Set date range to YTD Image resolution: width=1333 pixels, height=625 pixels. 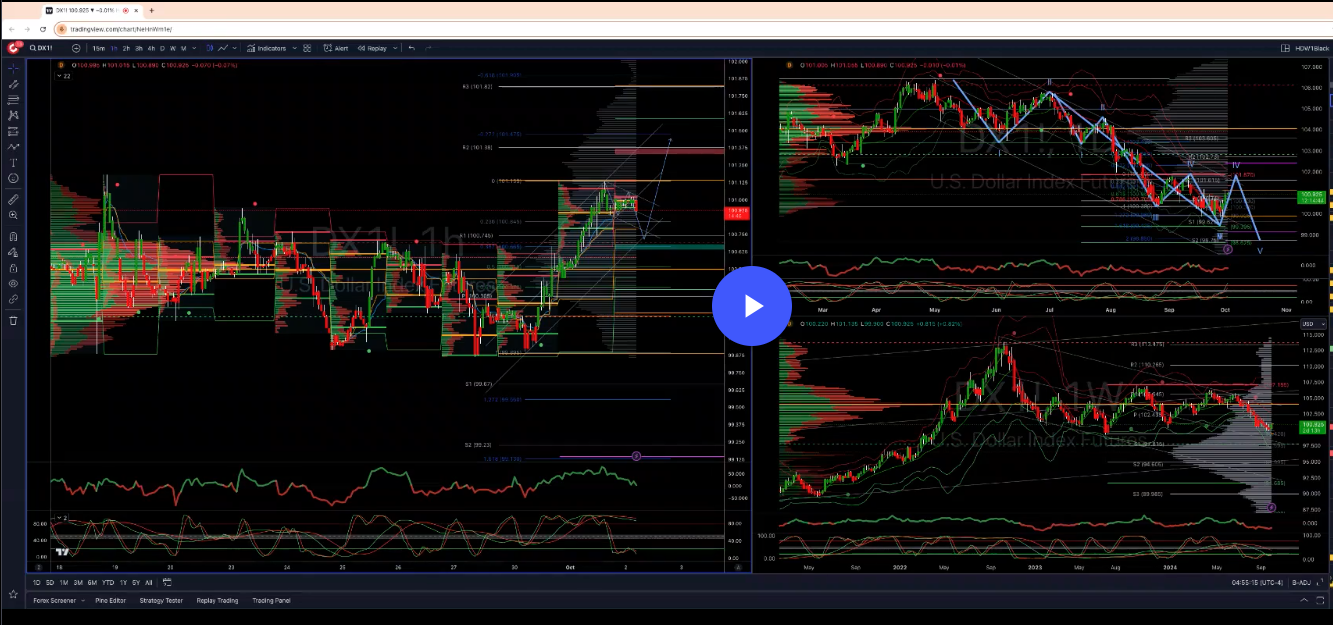[x=108, y=582]
